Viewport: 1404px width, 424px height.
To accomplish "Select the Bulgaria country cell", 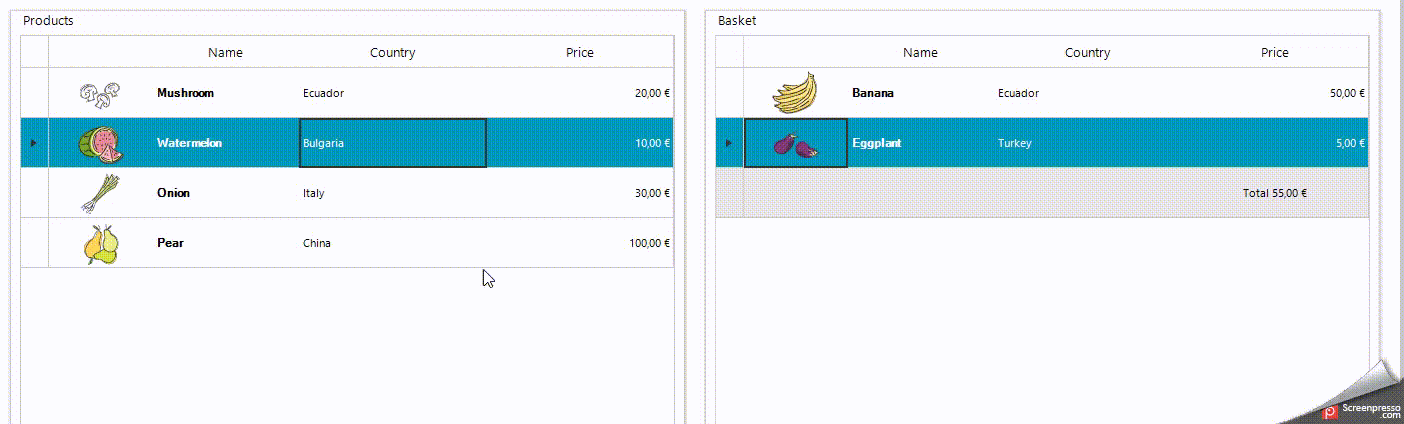I will click(x=392, y=143).
